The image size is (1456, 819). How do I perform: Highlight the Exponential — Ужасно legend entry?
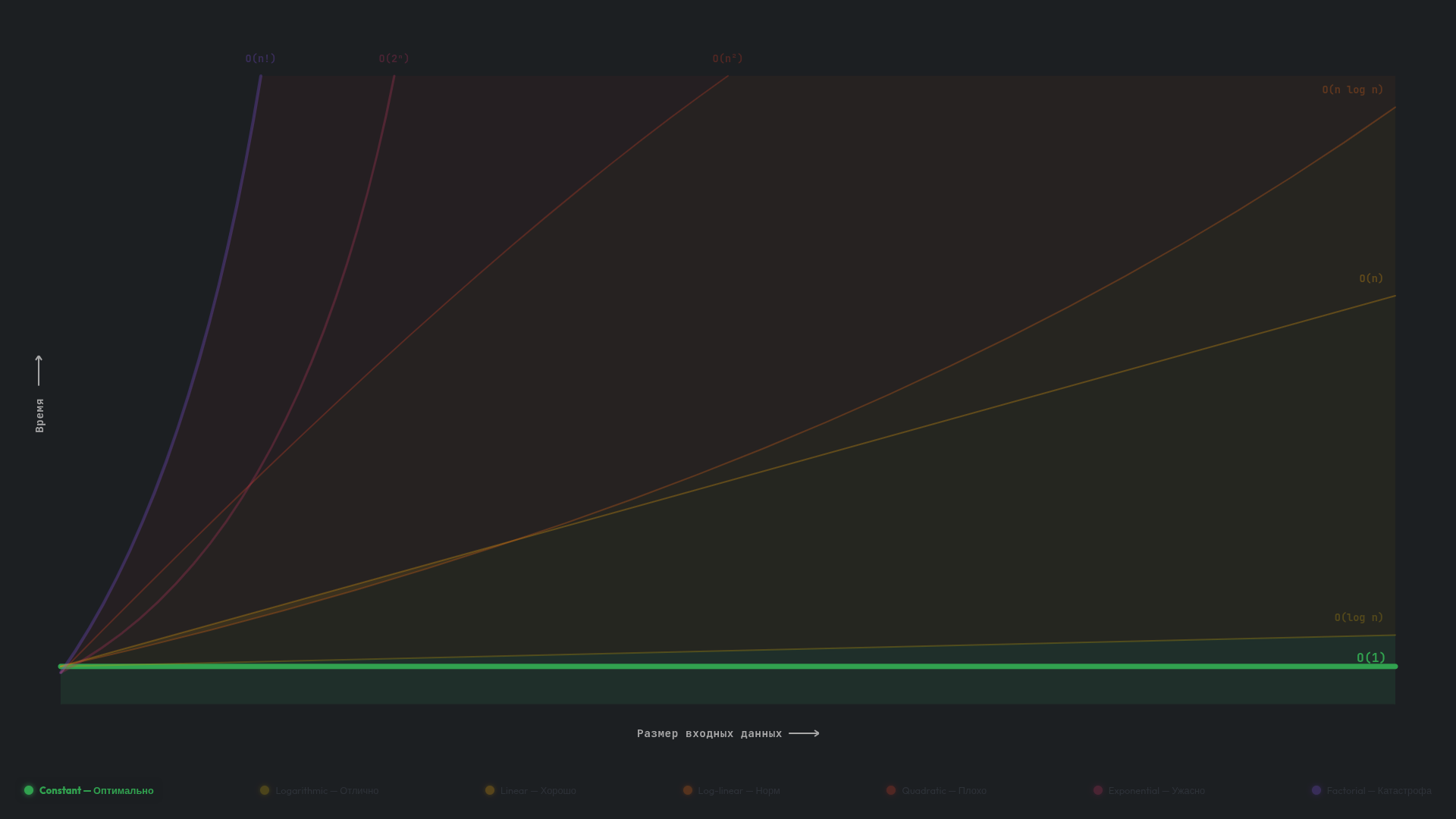[1156, 790]
